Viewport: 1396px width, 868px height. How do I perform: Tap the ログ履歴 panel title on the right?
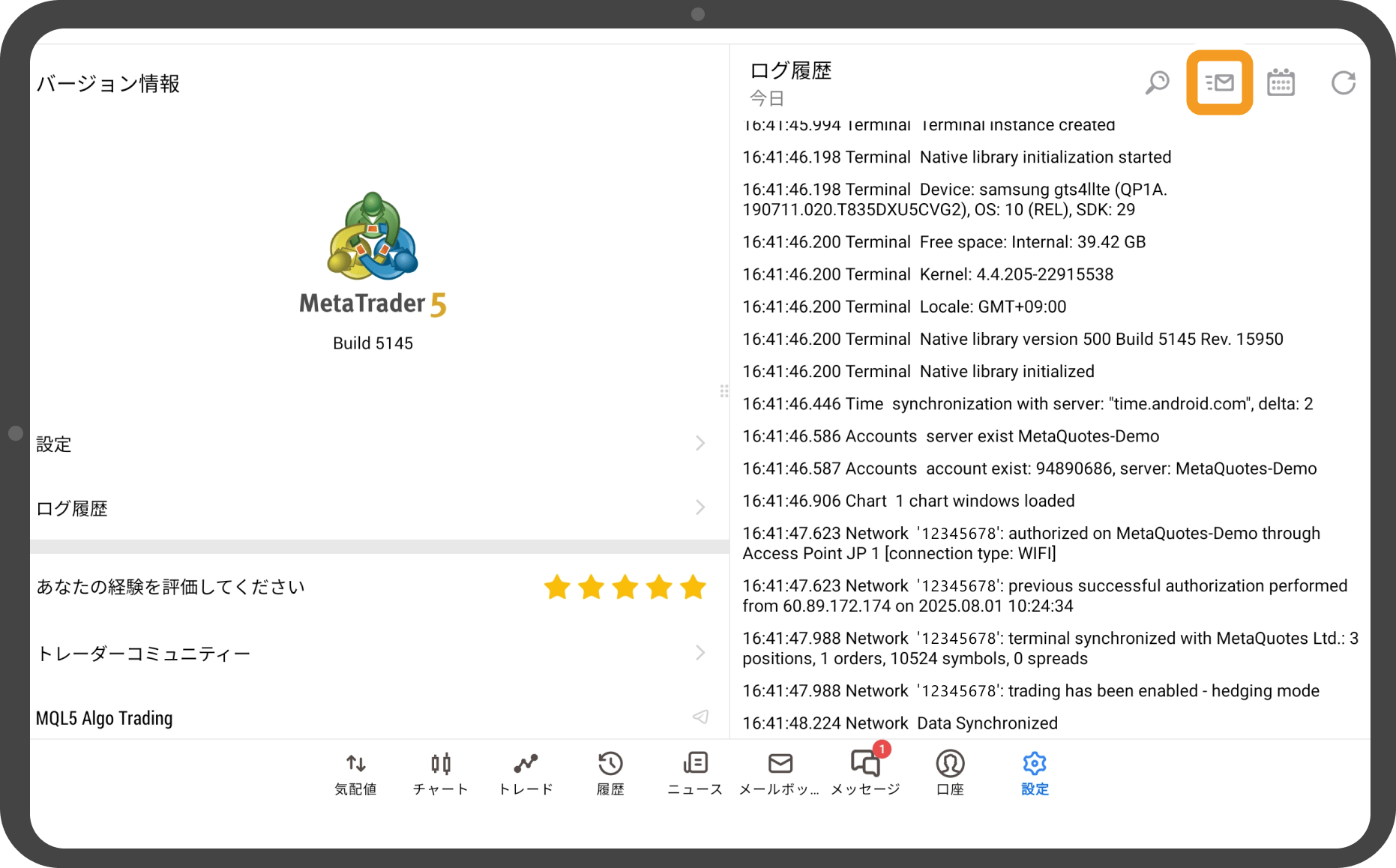pos(791,70)
